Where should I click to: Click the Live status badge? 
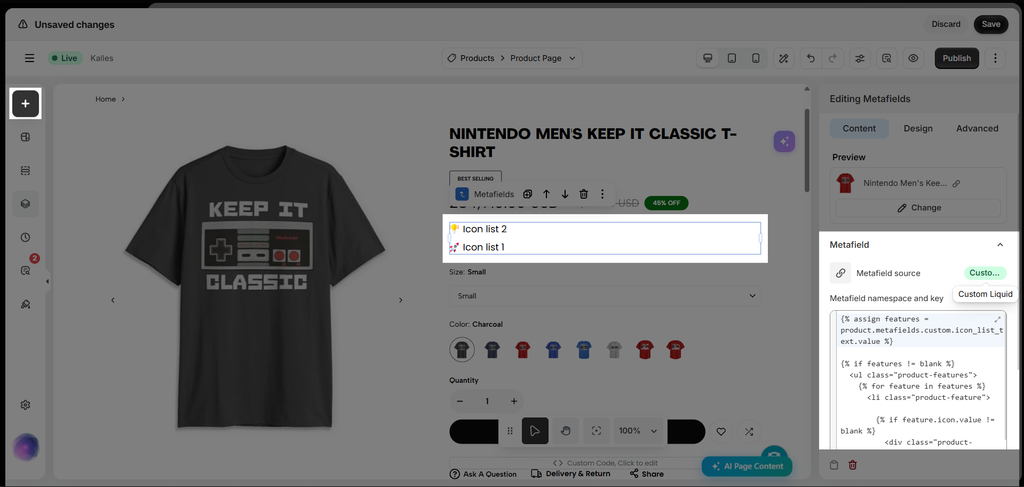coord(65,58)
